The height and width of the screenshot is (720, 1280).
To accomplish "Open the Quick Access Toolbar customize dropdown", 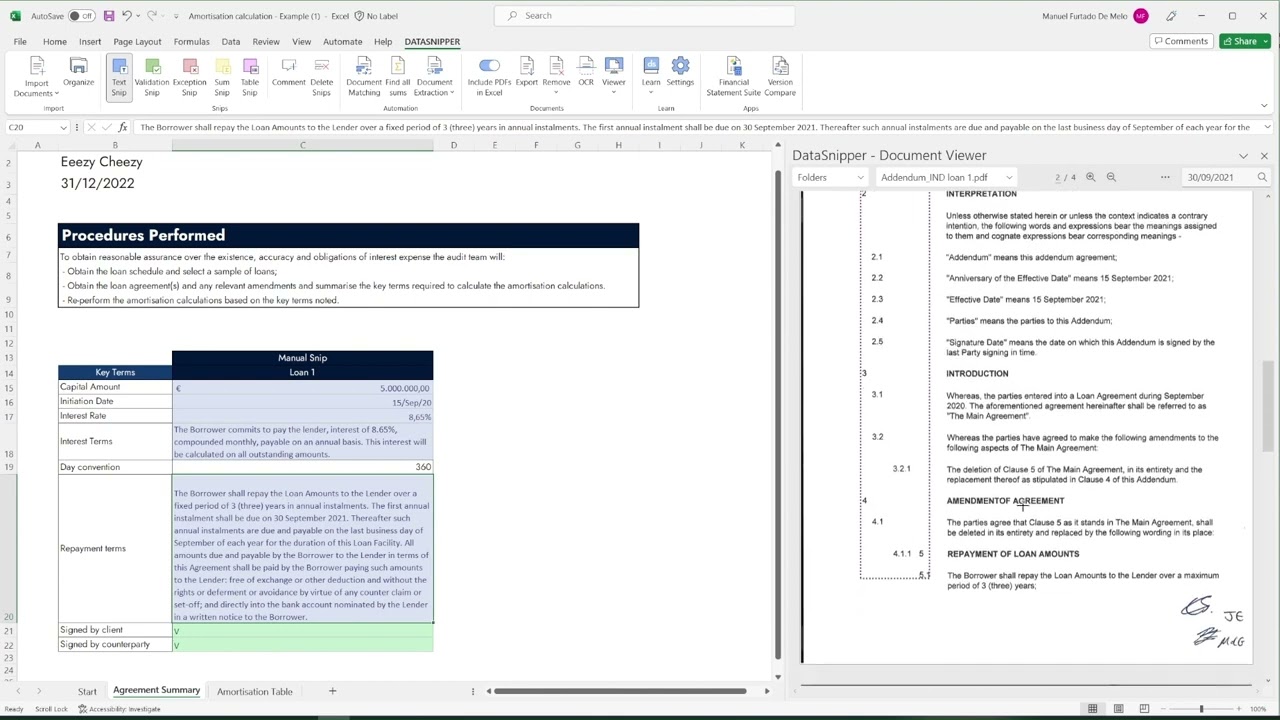I will (x=175, y=16).
